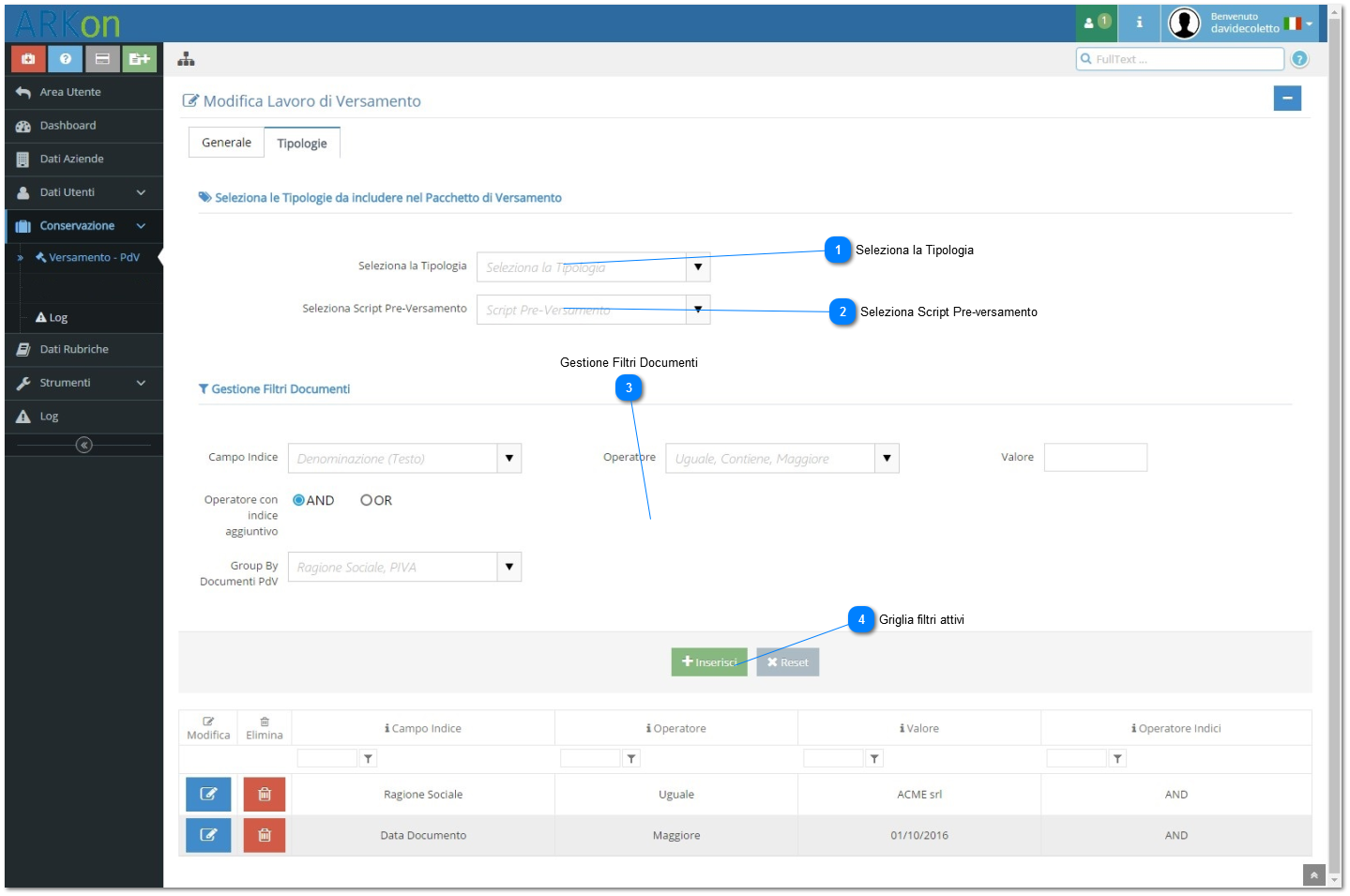1350x896 pixels.
Task: Switch to the Tipologie tab
Action: click(302, 144)
